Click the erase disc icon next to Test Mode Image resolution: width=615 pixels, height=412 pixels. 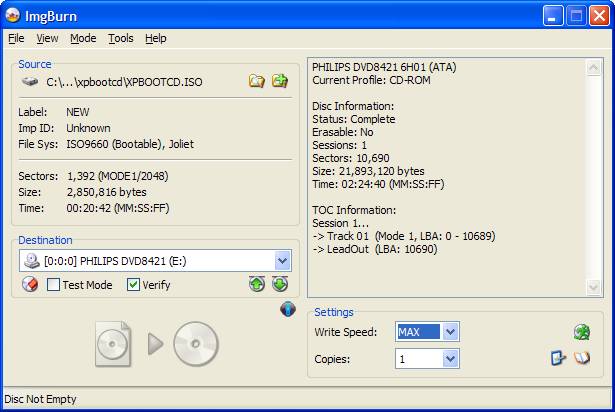[30, 284]
